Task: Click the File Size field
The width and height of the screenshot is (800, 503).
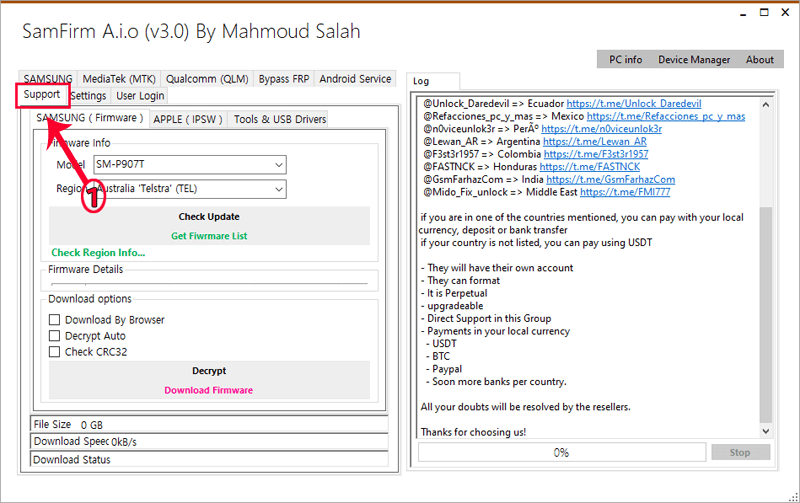Action: tap(209, 424)
